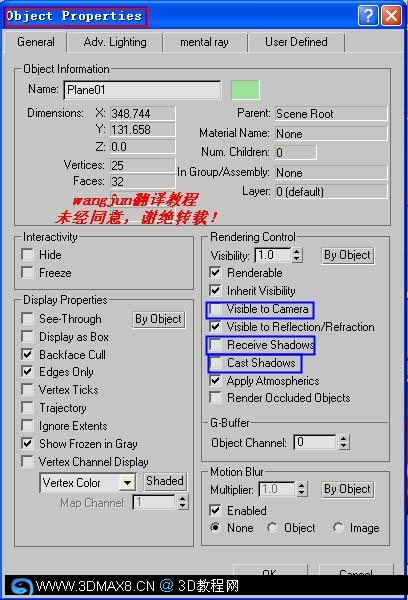
Task: Click By Object button in Motion Blur
Action: click(347, 489)
